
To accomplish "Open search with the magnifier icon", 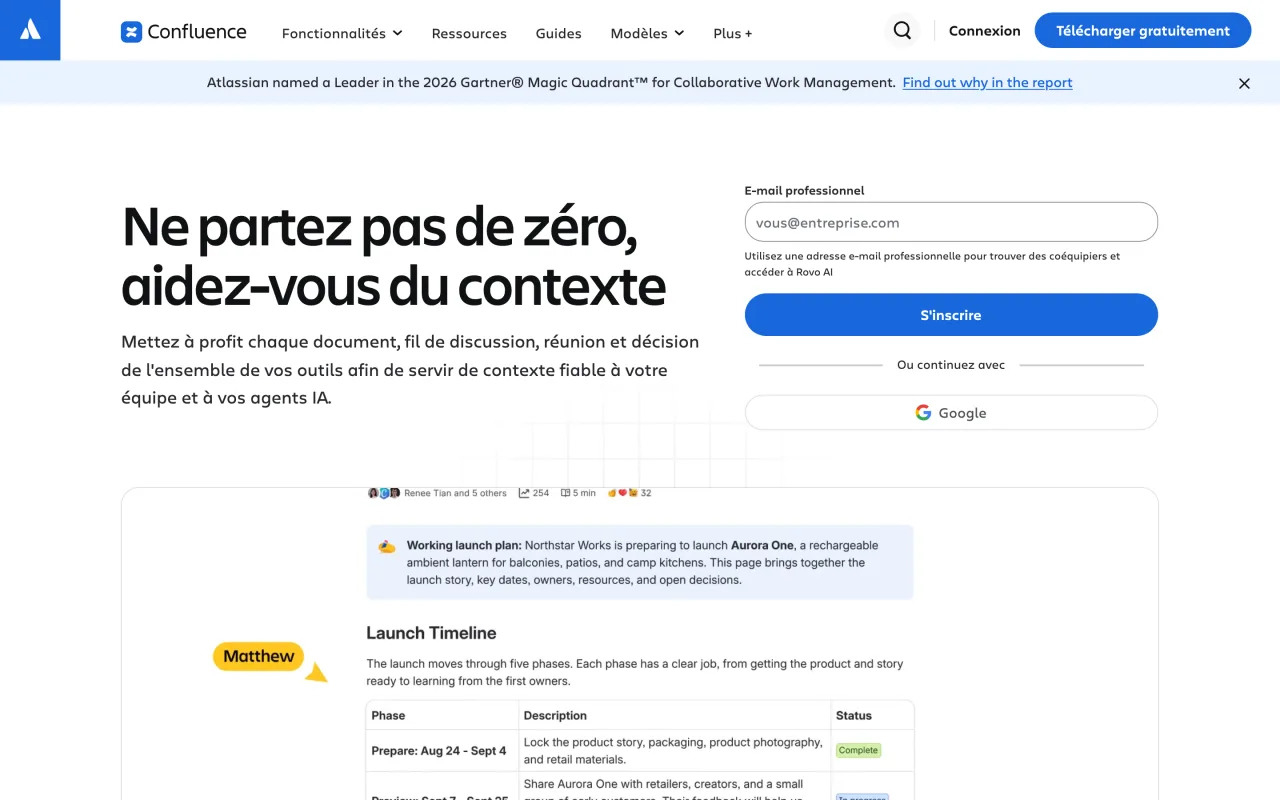I will point(902,31).
